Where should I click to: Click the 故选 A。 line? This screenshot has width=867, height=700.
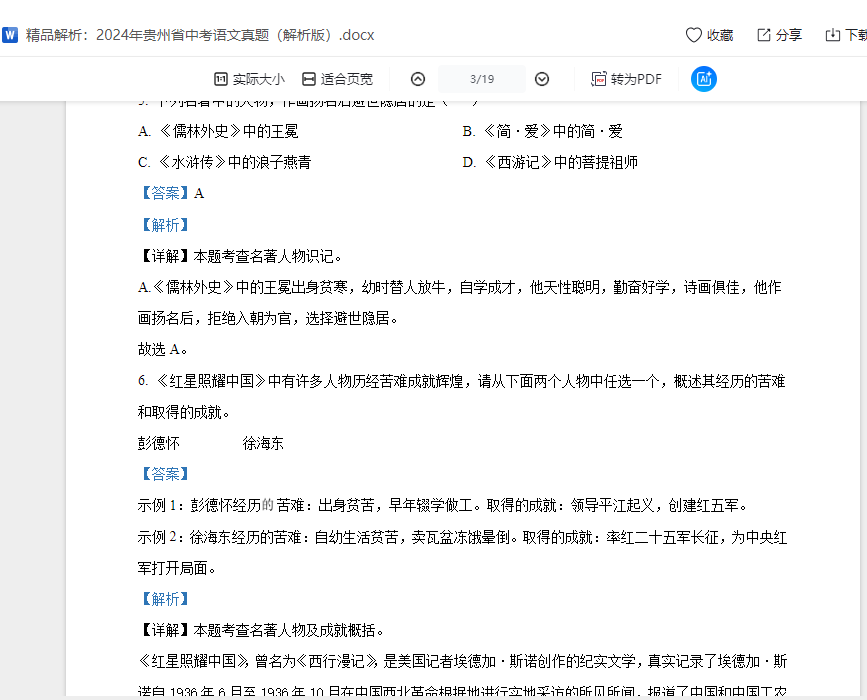coord(163,349)
